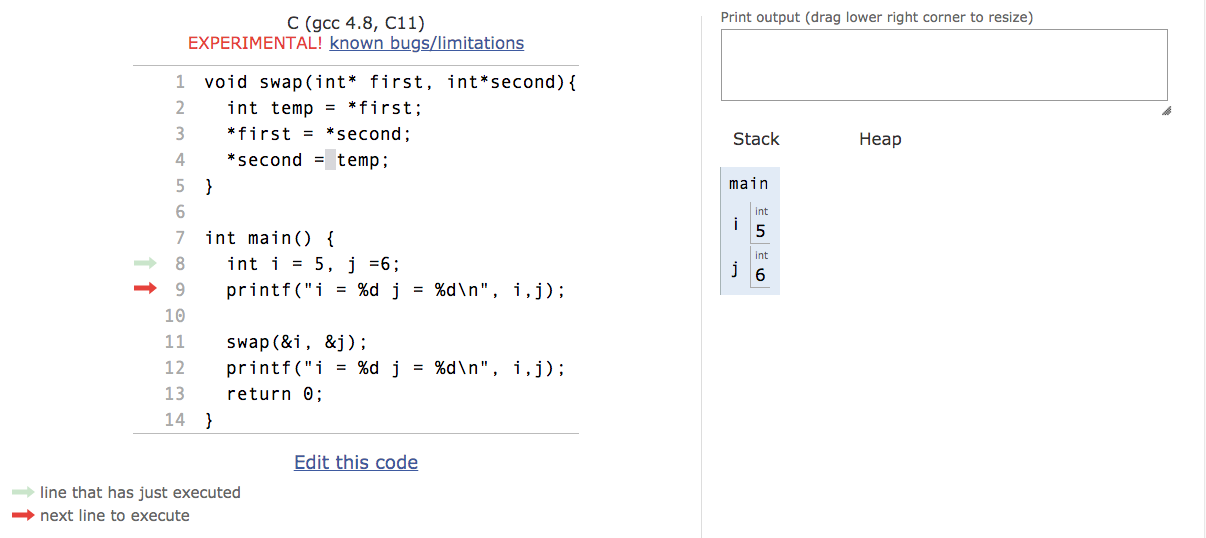The width and height of the screenshot is (1206, 538).
Task: Click line number 11 to set a breakpoint
Action: (175, 342)
